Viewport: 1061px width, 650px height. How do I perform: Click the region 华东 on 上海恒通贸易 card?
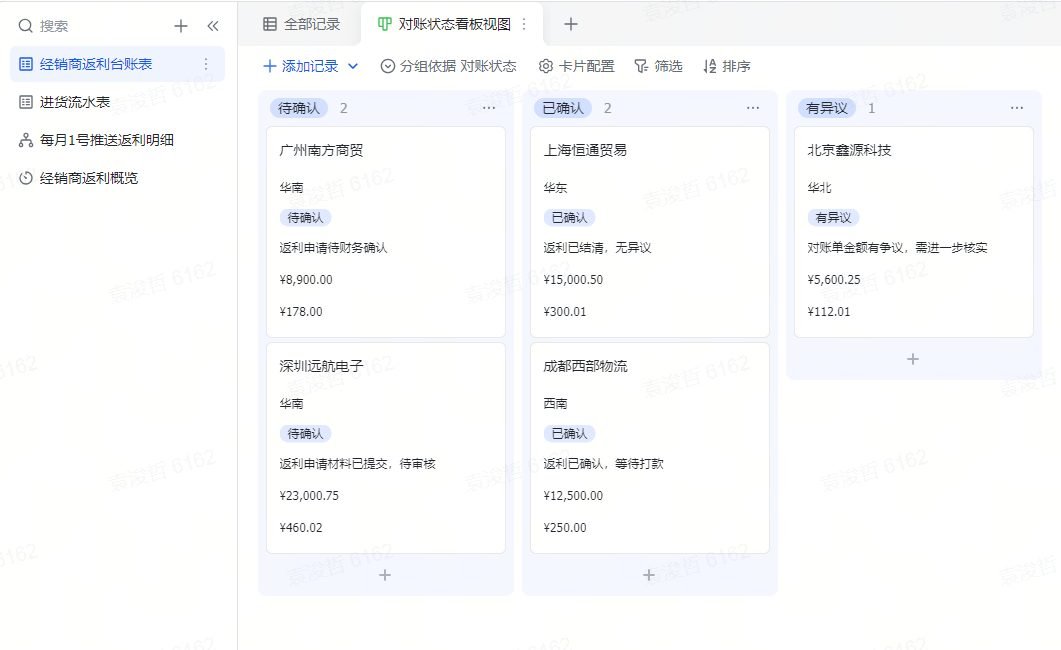[x=556, y=188]
